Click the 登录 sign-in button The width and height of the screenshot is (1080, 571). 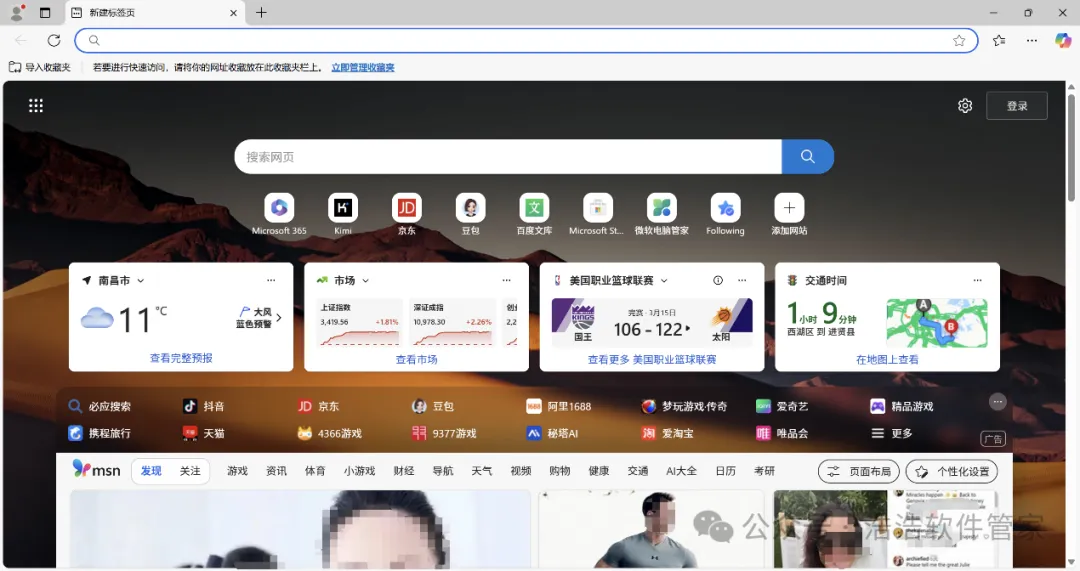click(x=1017, y=106)
